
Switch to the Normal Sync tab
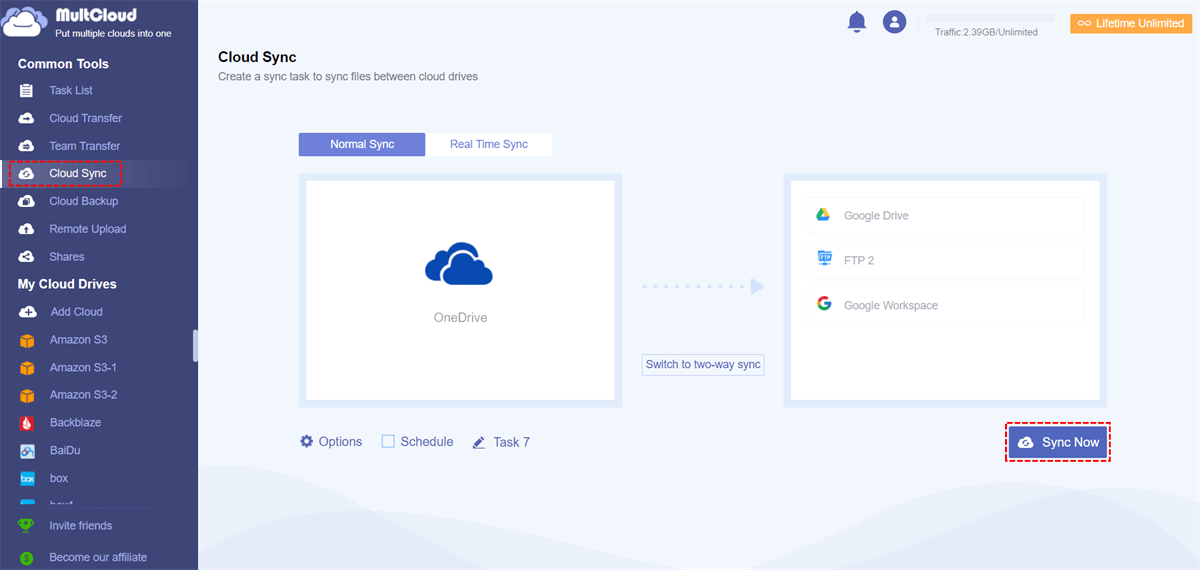[x=362, y=144]
